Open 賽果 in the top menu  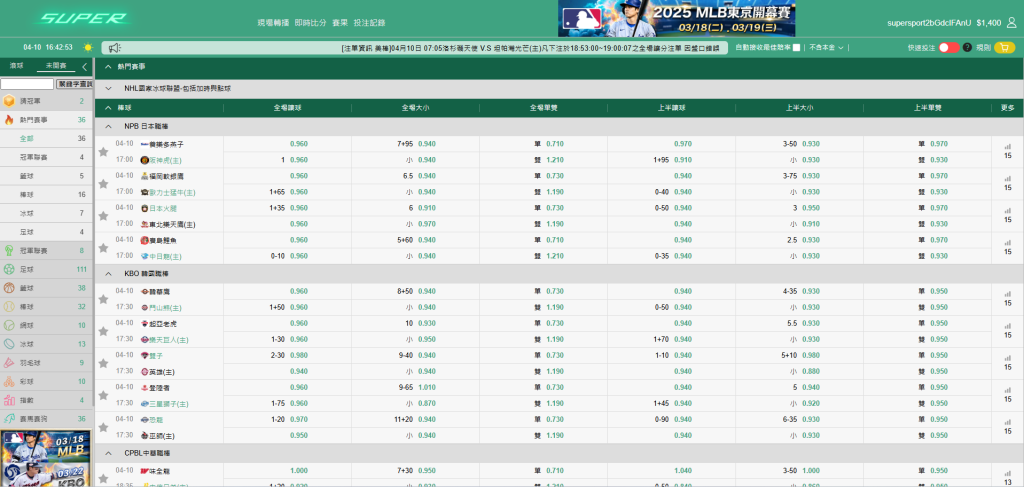point(340,23)
